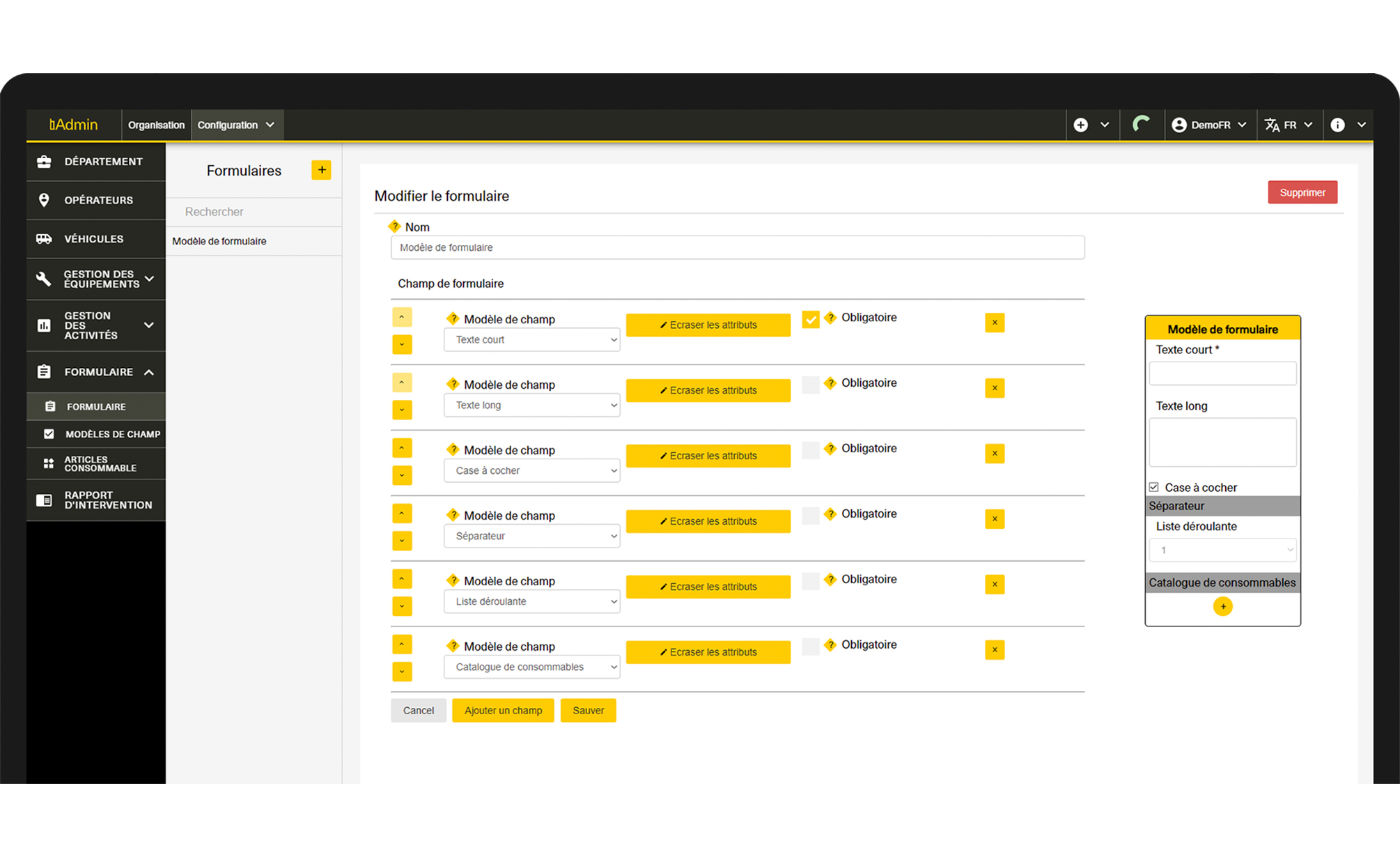Enable Obligatoire for Texte long field
Viewport: 1400px width, 857px height.
click(811, 385)
